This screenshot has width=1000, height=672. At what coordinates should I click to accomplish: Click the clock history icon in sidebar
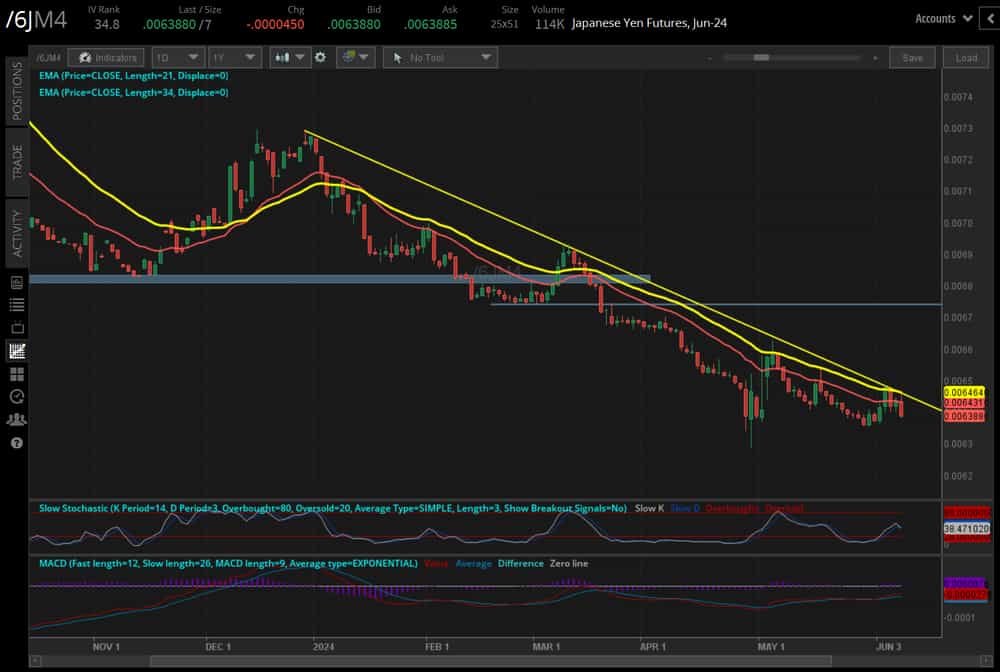pyautogui.click(x=16, y=397)
